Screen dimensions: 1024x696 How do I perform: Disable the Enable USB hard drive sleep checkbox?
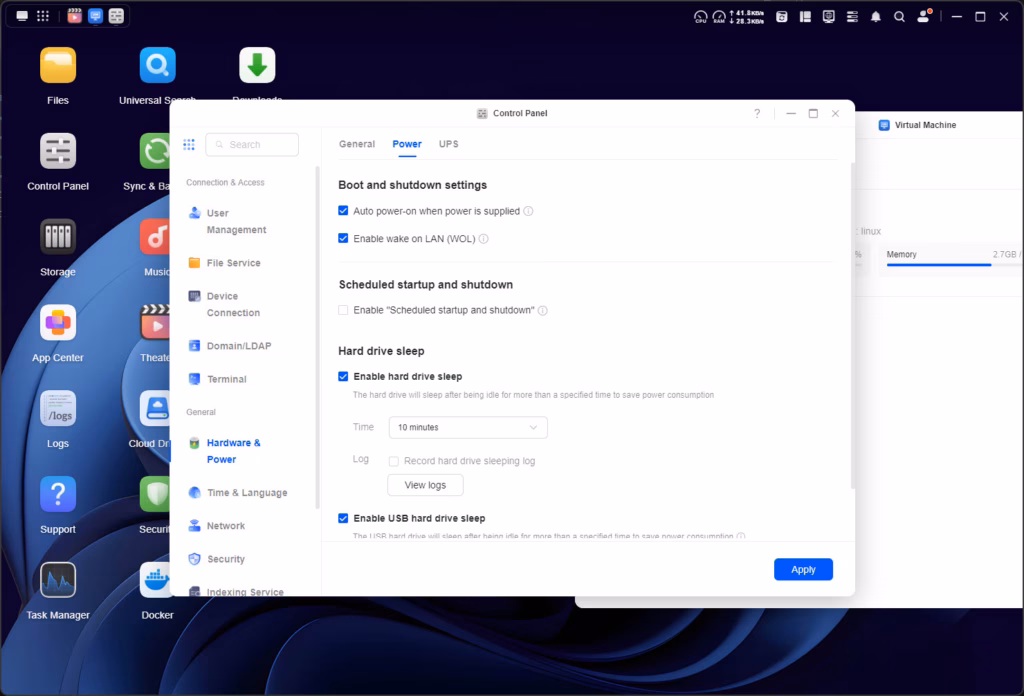tap(343, 519)
